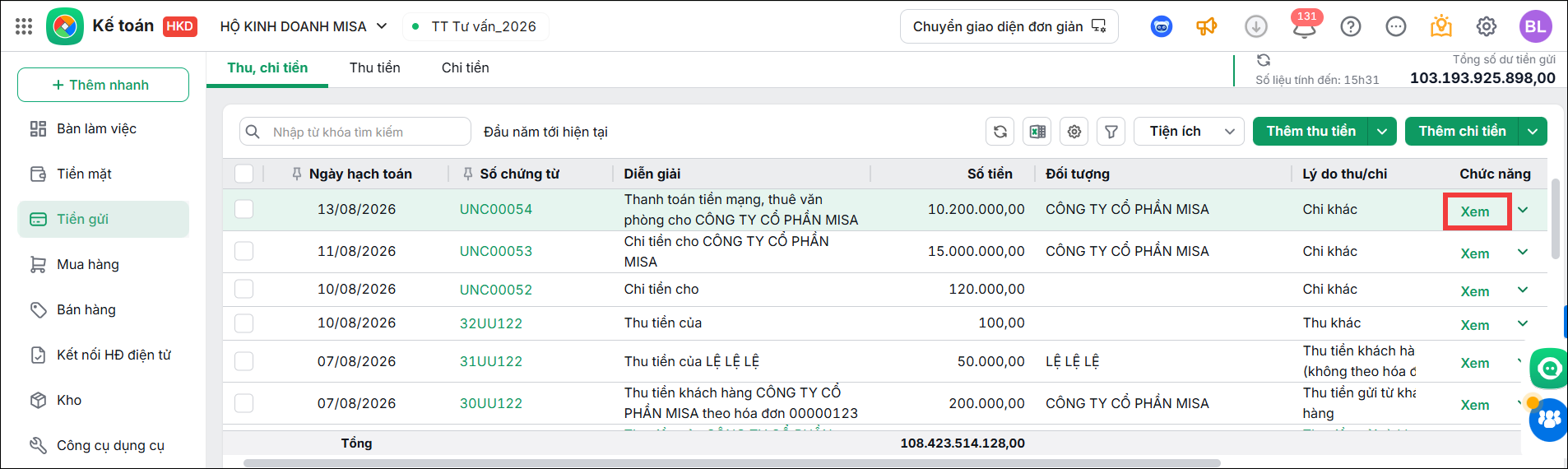Click Chuyển giao diện đơn giản button

coord(1009,26)
